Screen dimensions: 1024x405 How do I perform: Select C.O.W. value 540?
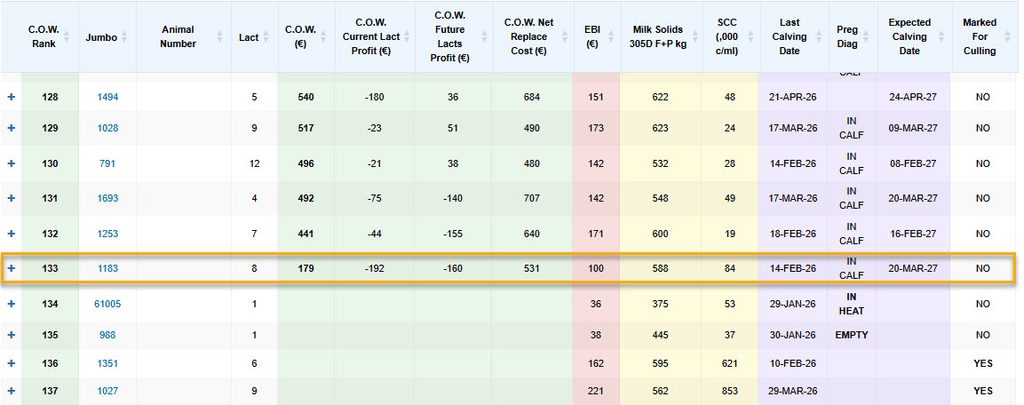(x=306, y=97)
